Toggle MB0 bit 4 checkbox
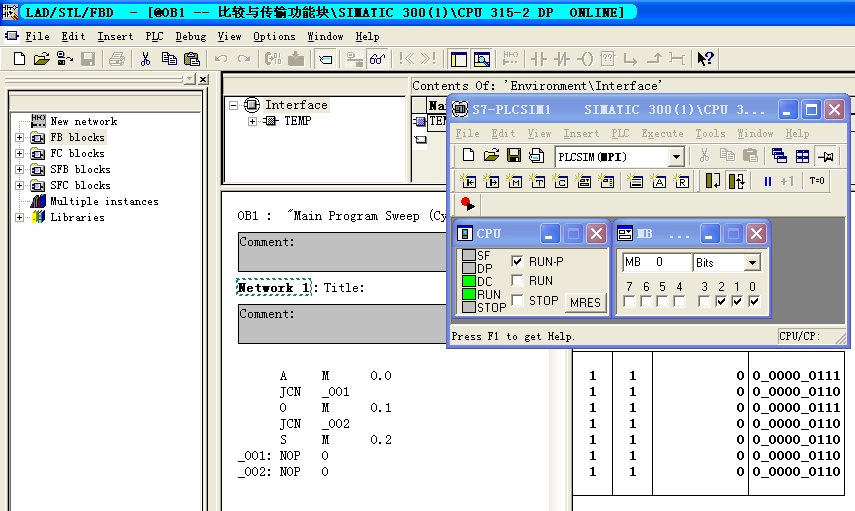 (679, 301)
